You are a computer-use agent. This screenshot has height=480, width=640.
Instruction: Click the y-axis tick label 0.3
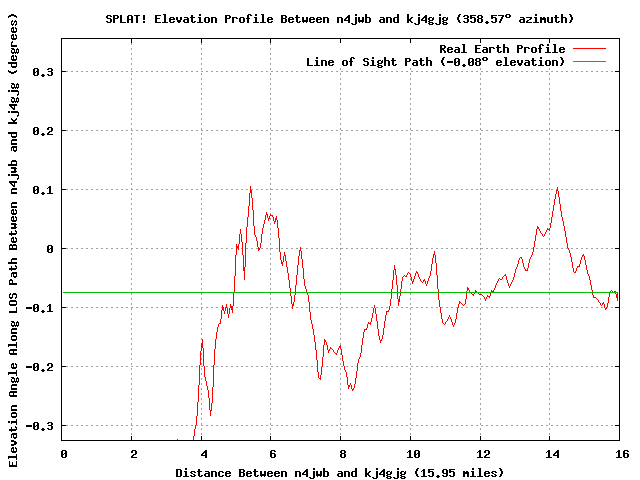point(43,72)
